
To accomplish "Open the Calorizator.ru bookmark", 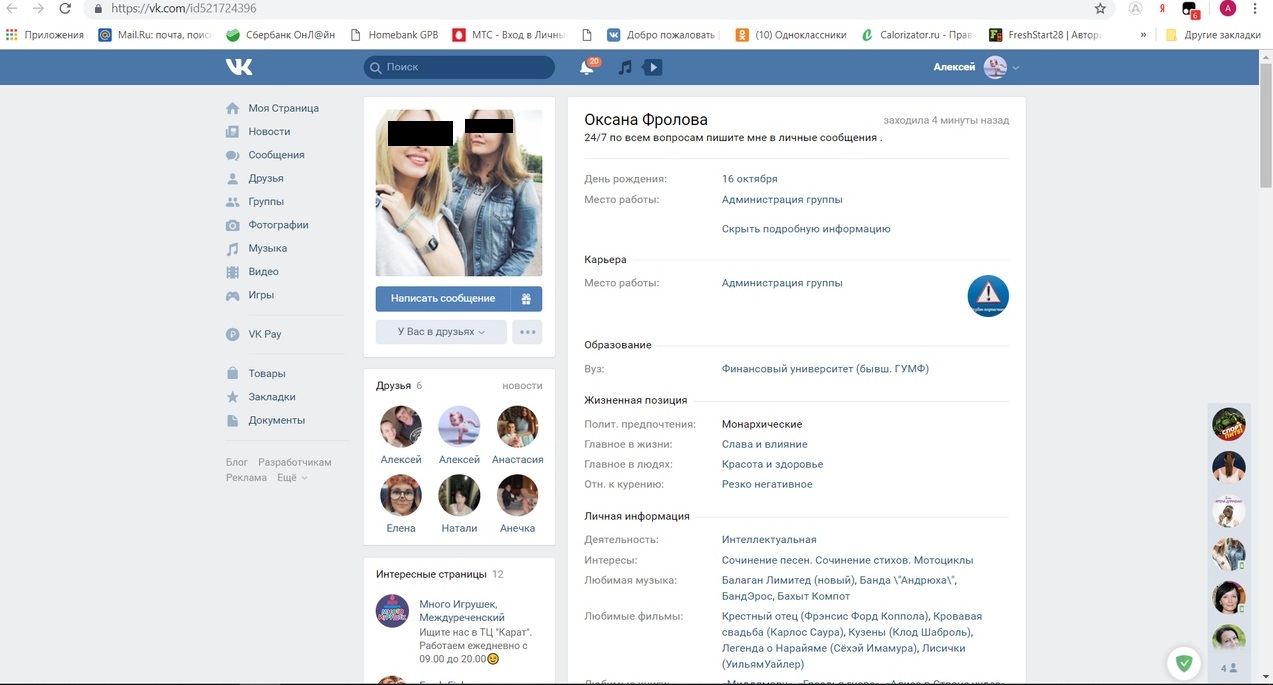I will (x=918, y=35).
